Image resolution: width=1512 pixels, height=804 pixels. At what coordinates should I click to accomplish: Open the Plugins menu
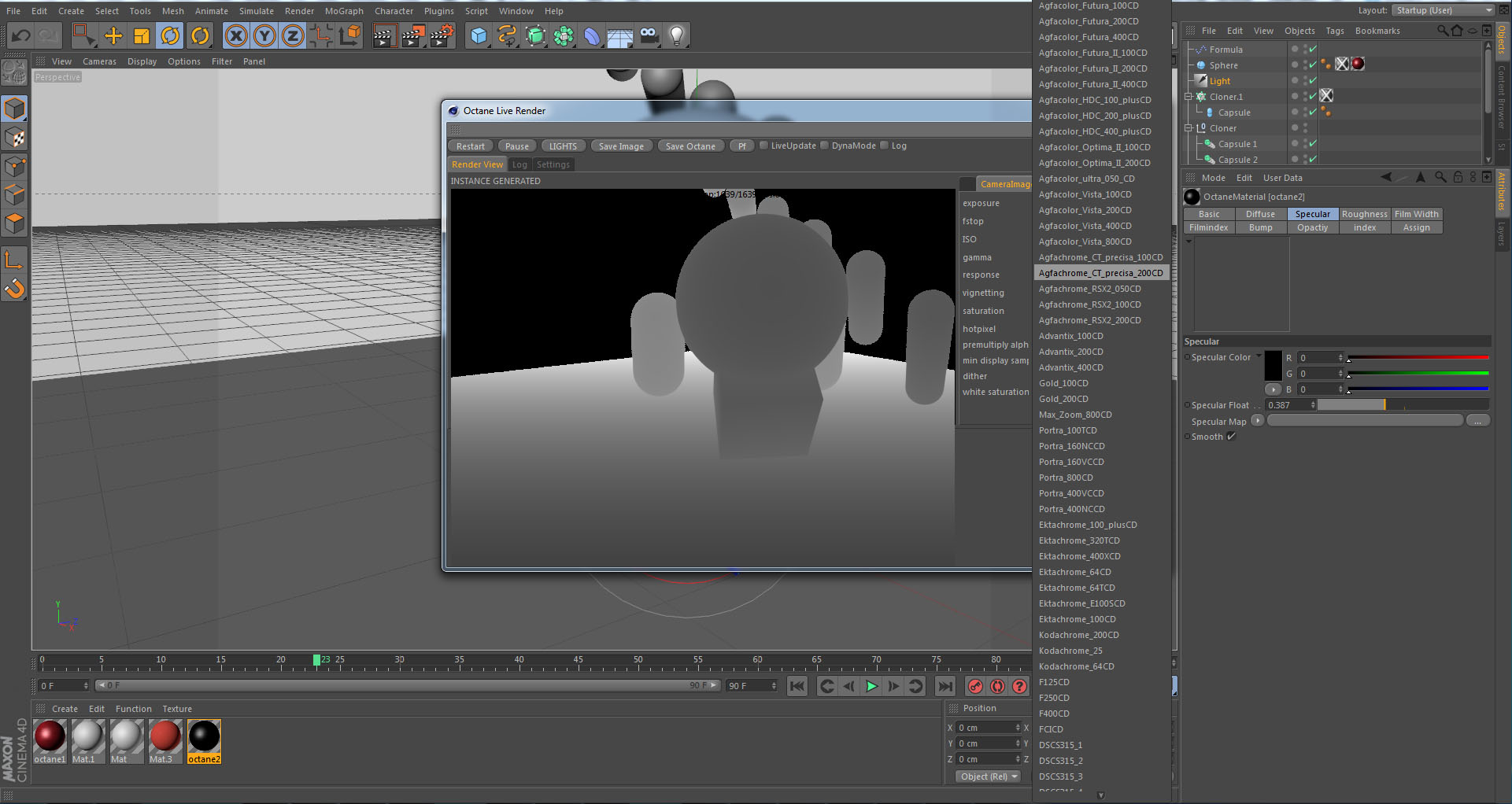438,11
